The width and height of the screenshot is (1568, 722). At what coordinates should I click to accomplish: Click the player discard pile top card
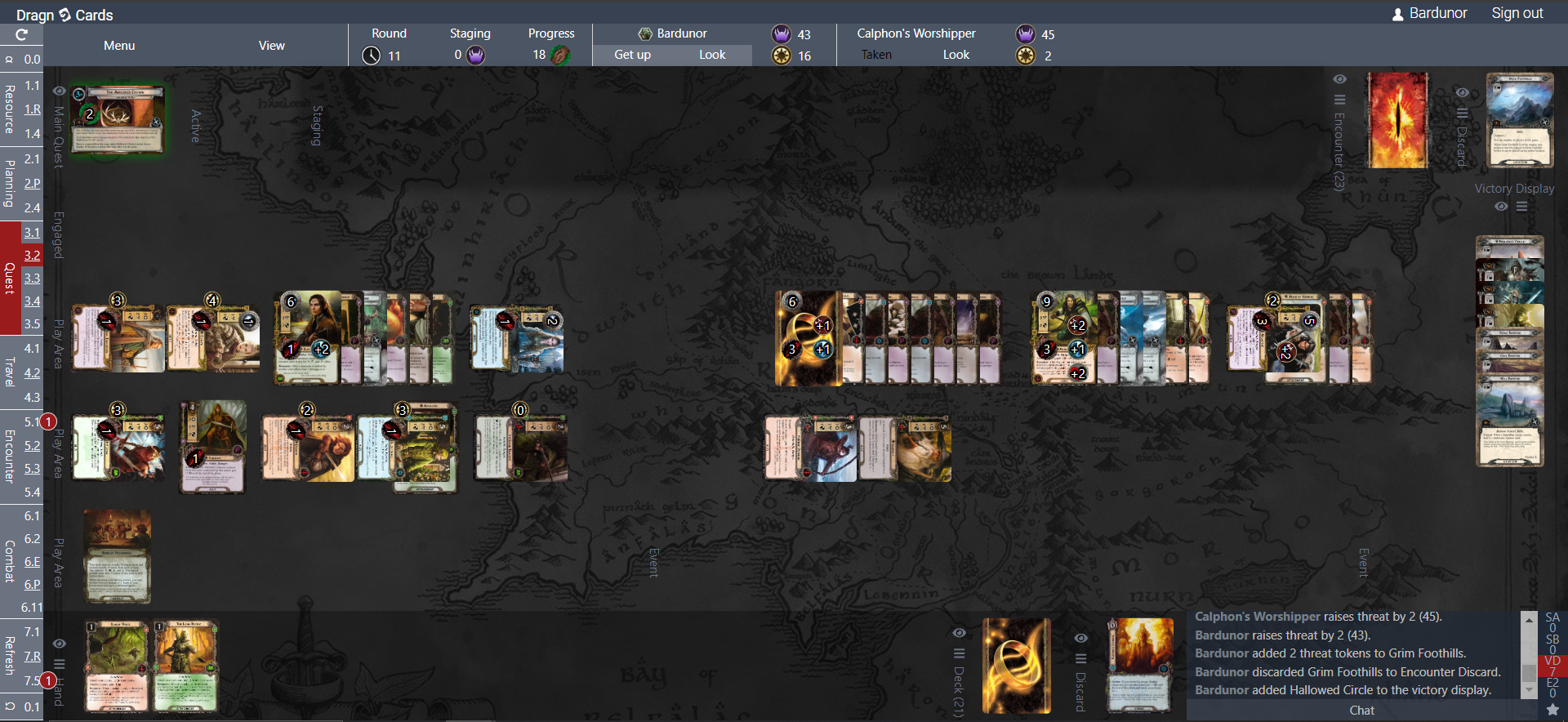1140,666
